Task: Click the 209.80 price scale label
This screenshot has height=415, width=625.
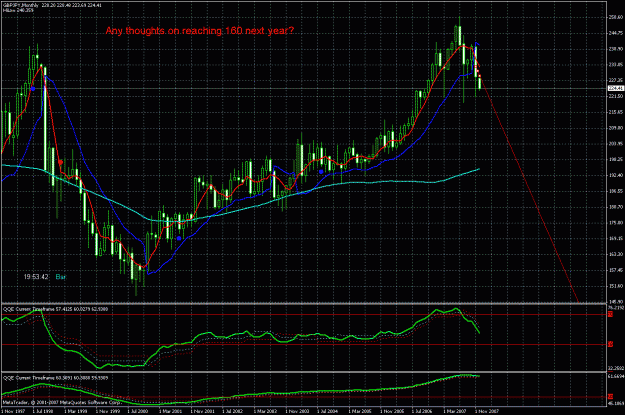Action: [616, 128]
